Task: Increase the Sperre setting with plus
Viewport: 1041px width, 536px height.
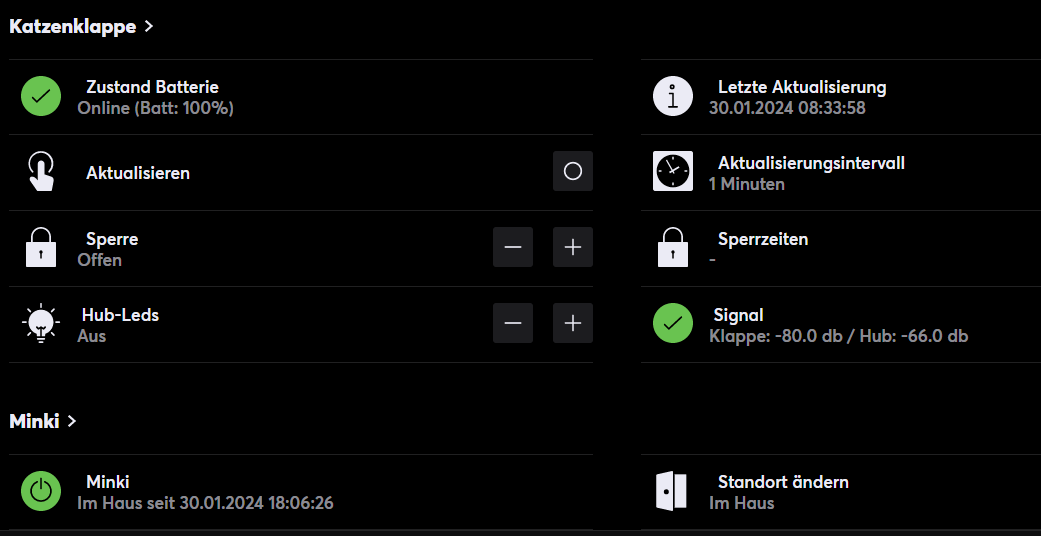Action: pos(573,247)
